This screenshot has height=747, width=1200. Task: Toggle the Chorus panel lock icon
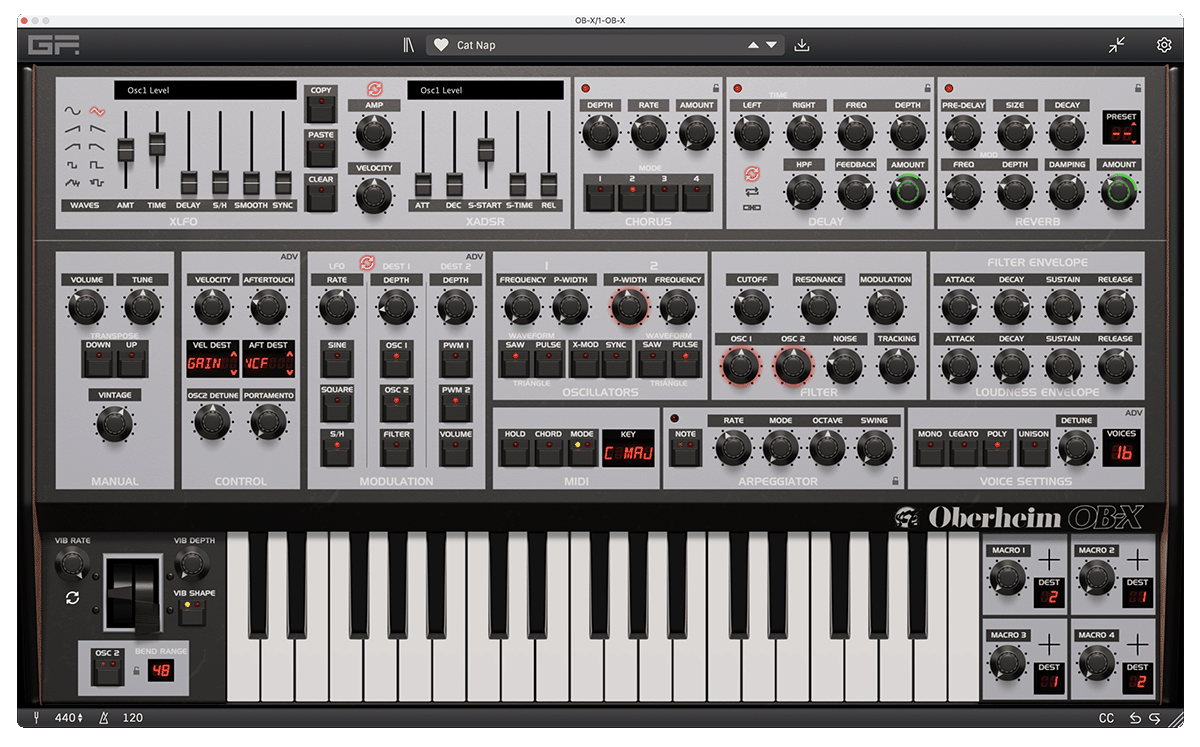(716, 88)
